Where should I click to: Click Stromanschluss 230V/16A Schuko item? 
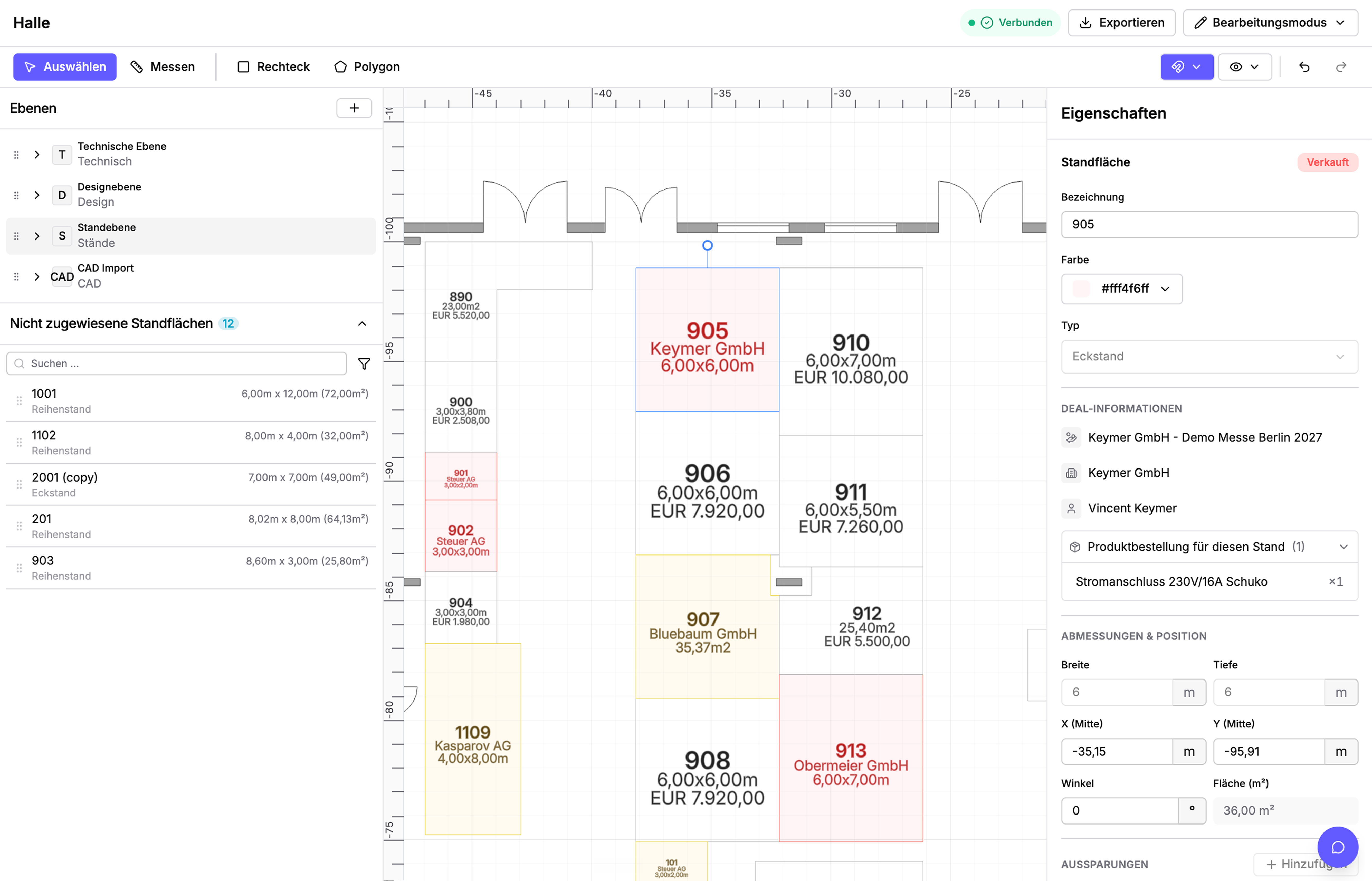(x=1209, y=582)
